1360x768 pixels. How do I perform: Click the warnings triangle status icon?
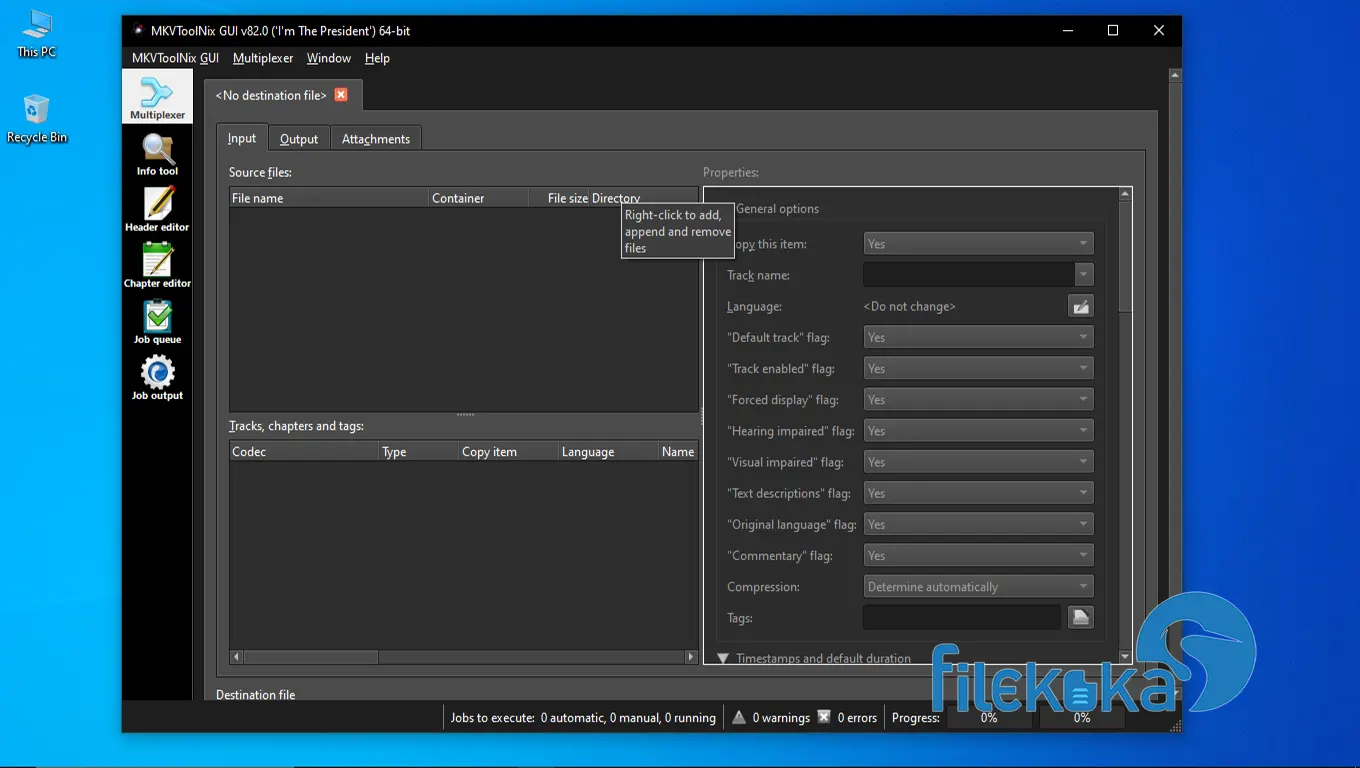[739, 717]
